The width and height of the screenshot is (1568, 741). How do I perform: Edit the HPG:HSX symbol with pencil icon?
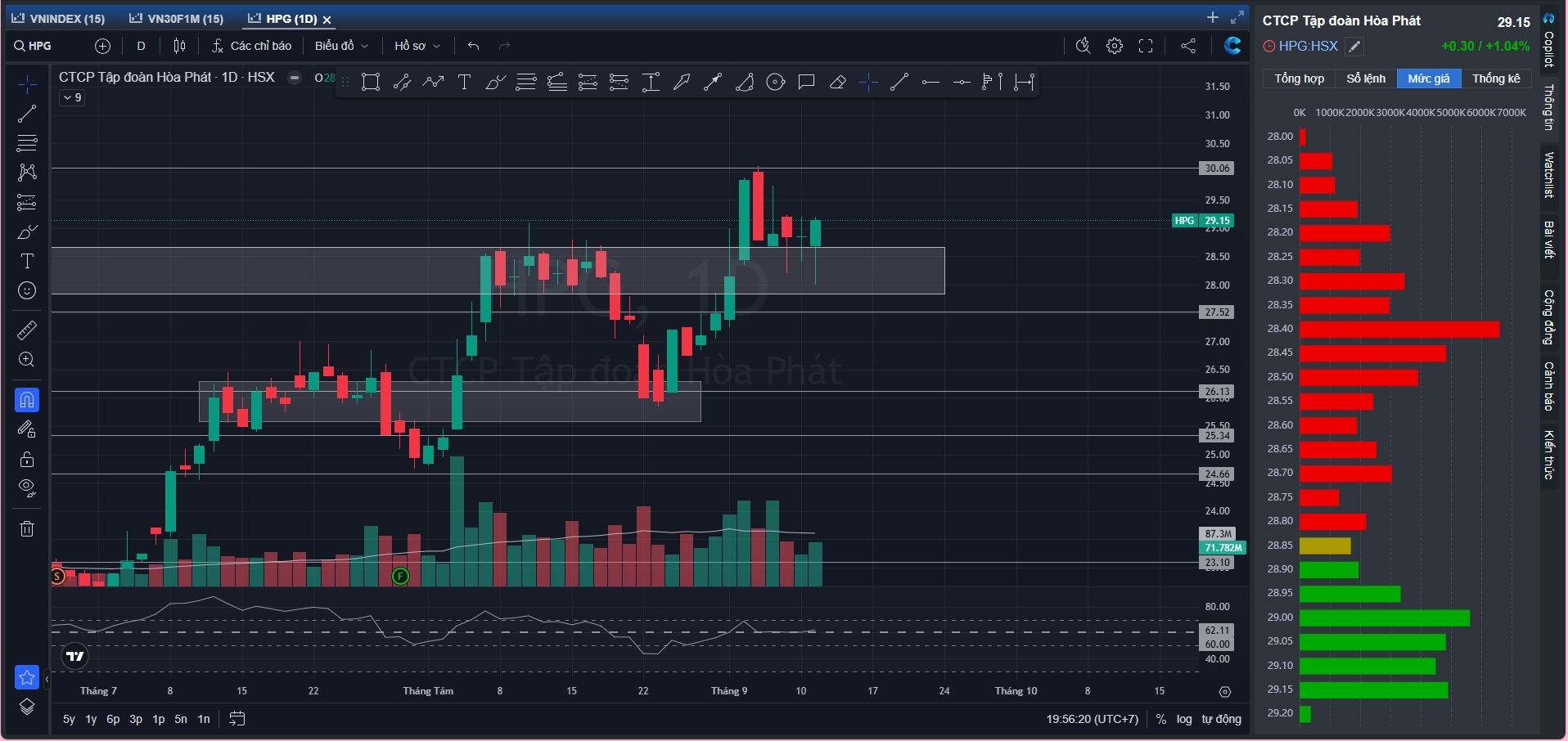1355,47
